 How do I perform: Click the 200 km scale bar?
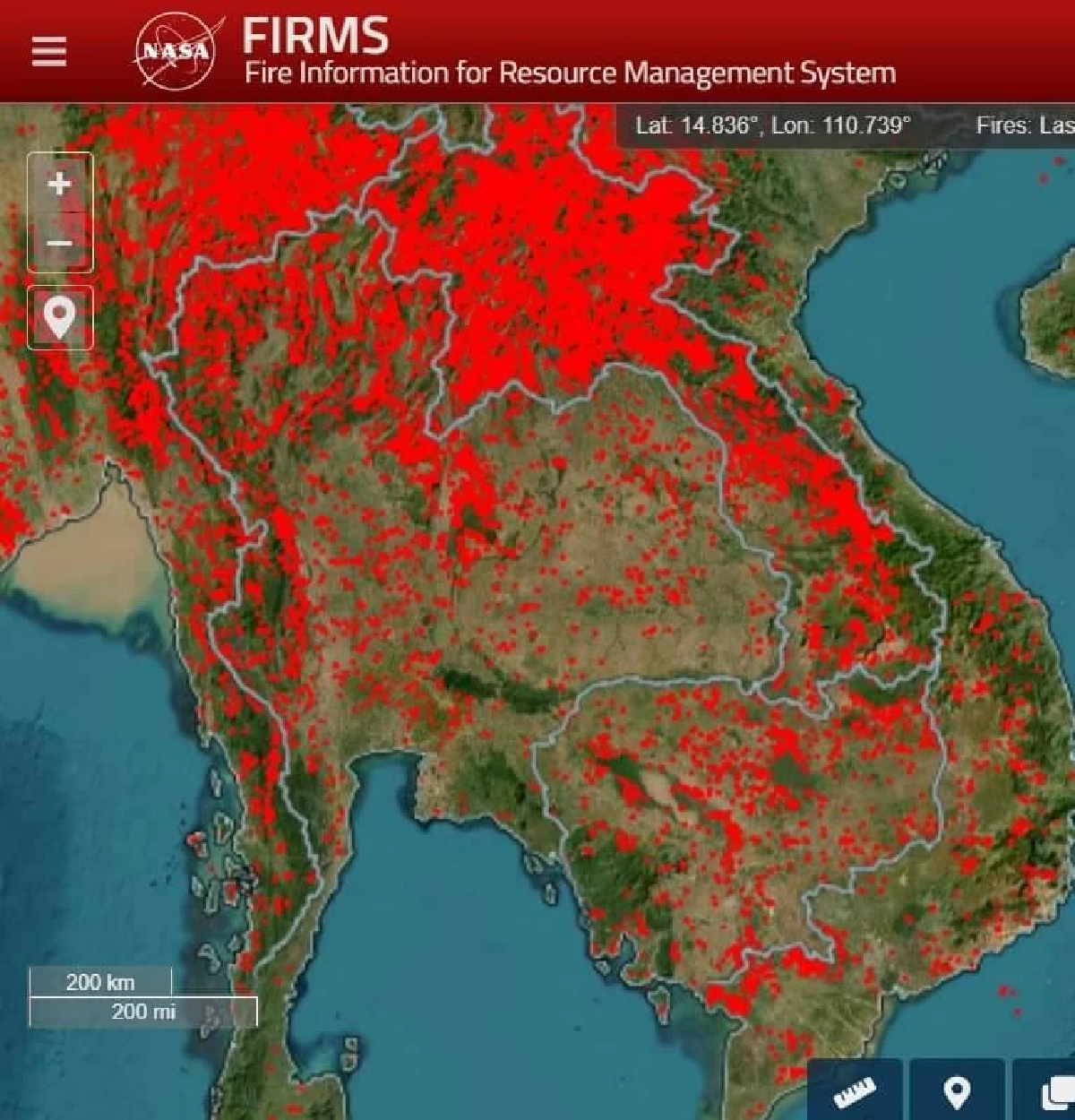[100, 982]
